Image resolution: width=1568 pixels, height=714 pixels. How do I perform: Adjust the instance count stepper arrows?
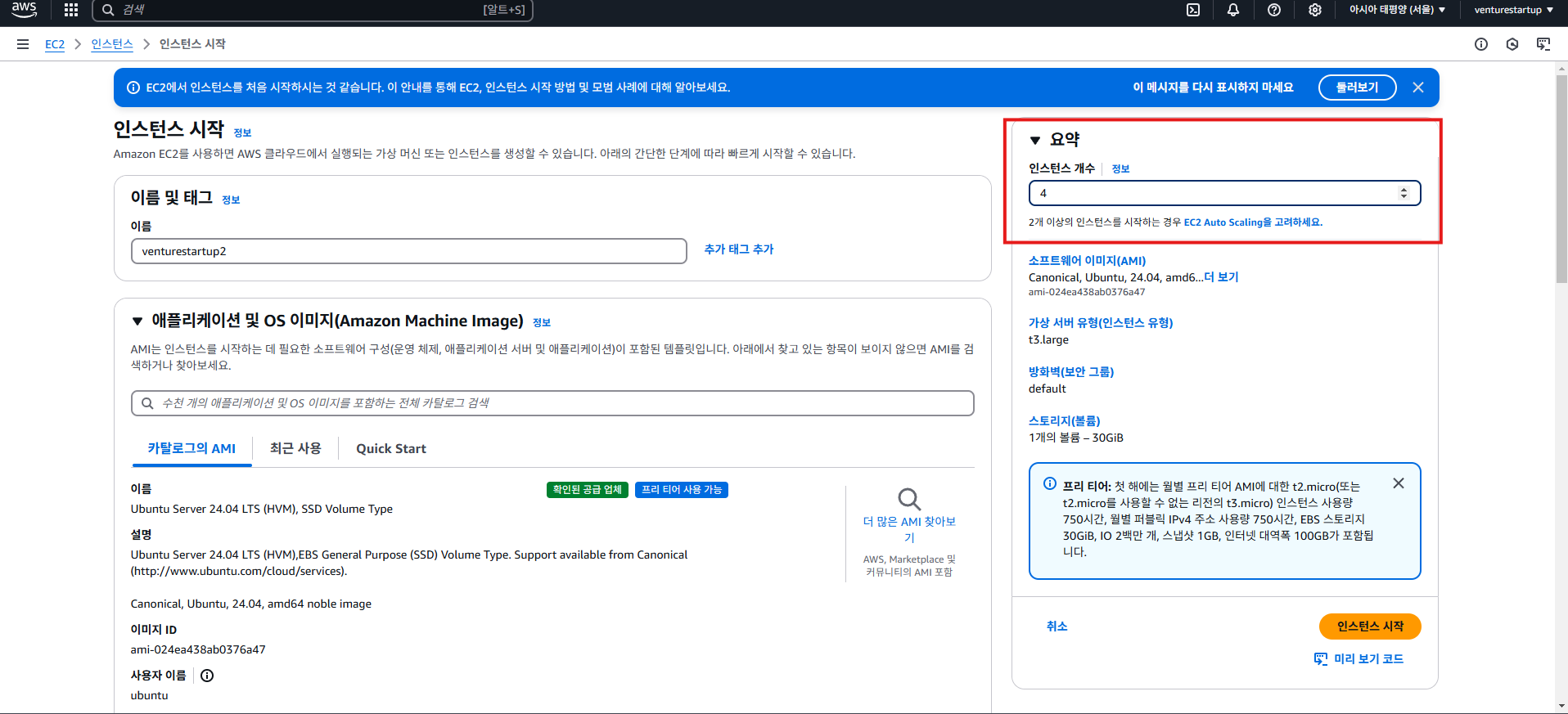pyautogui.click(x=1404, y=193)
